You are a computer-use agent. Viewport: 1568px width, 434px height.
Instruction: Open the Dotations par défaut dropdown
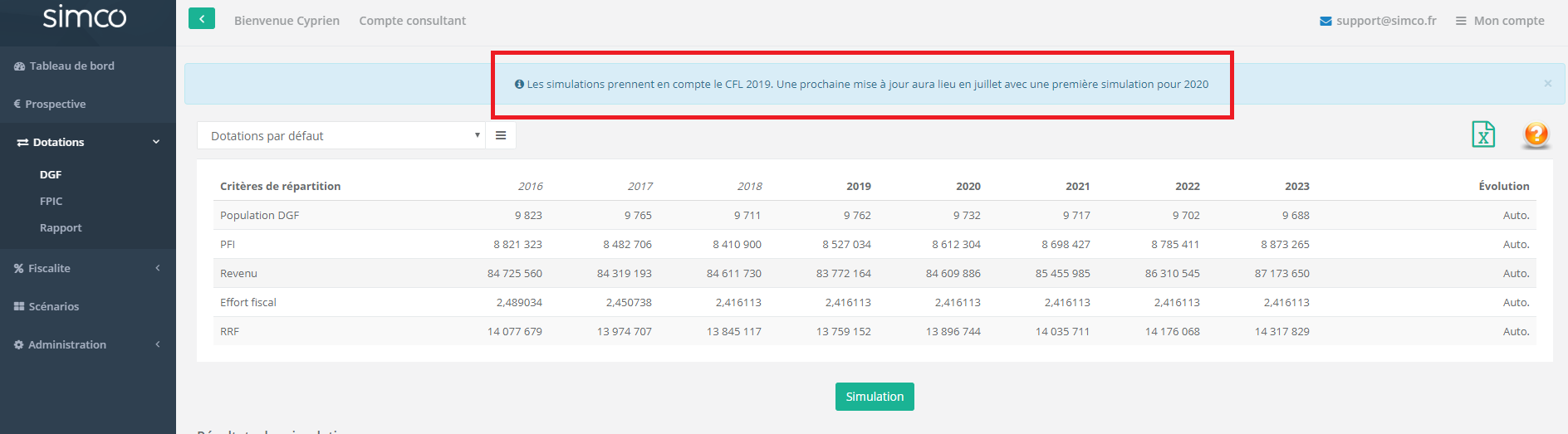point(341,135)
